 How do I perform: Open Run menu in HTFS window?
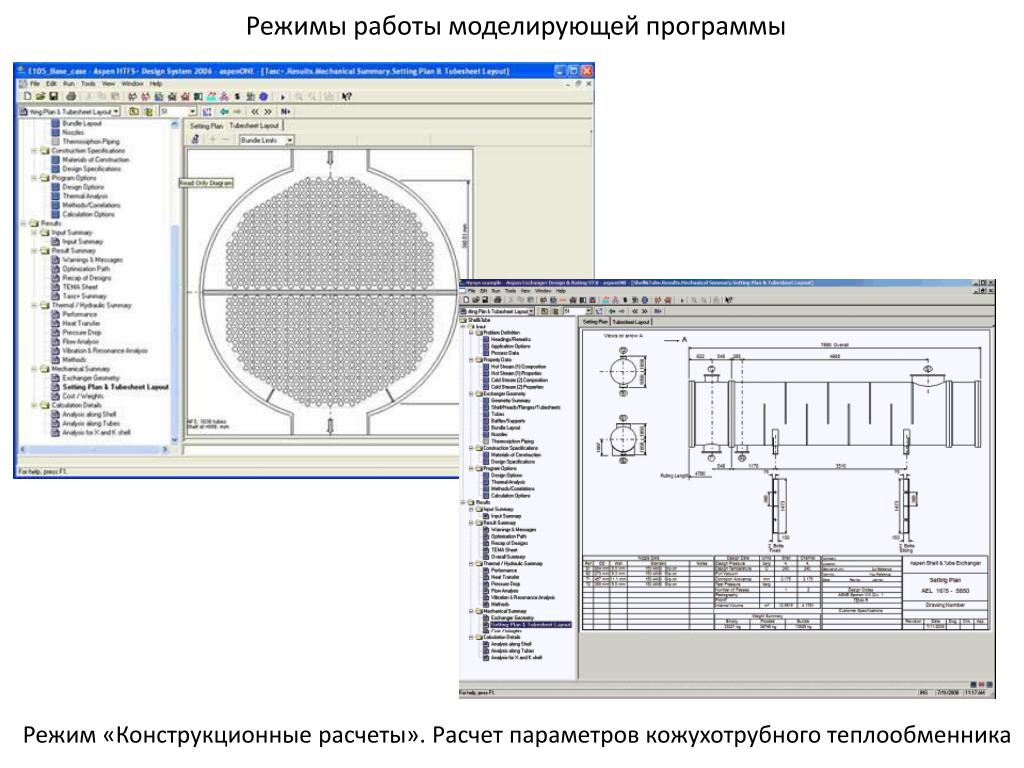coord(69,84)
